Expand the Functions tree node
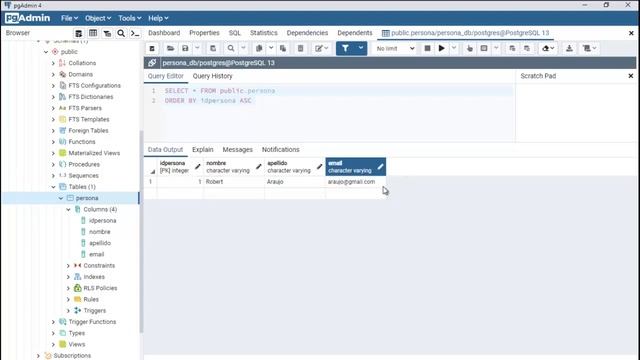Viewport: 640px width, 360px height. coord(53,142)
